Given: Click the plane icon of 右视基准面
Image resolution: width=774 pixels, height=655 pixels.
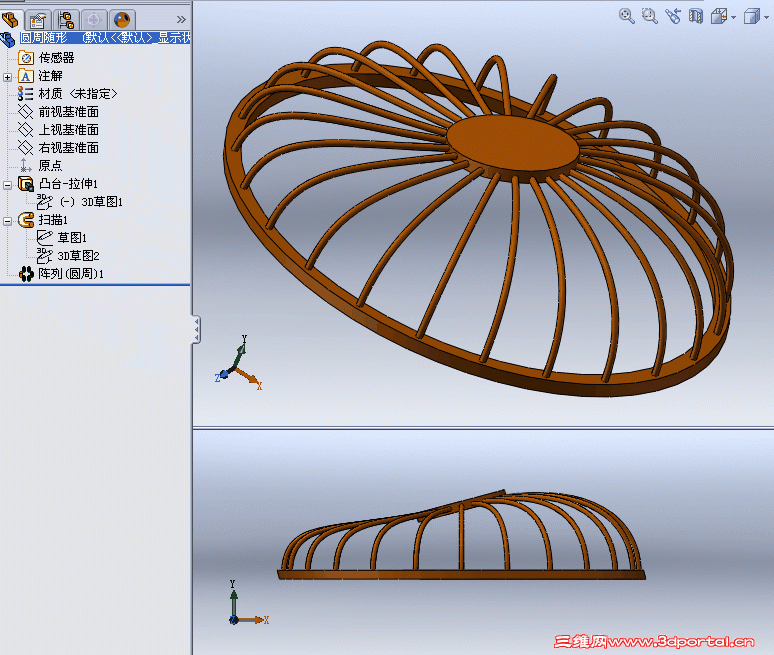Looking at the screenshot, I should click(26, 148).
